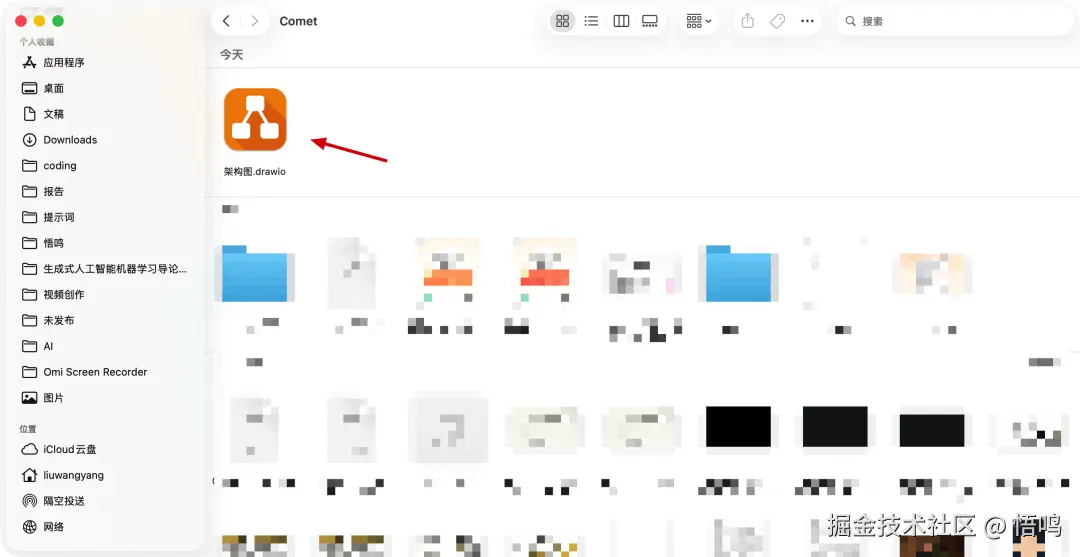
Task: Click the 应用程序 applications icon
Action: coord(29,63)
